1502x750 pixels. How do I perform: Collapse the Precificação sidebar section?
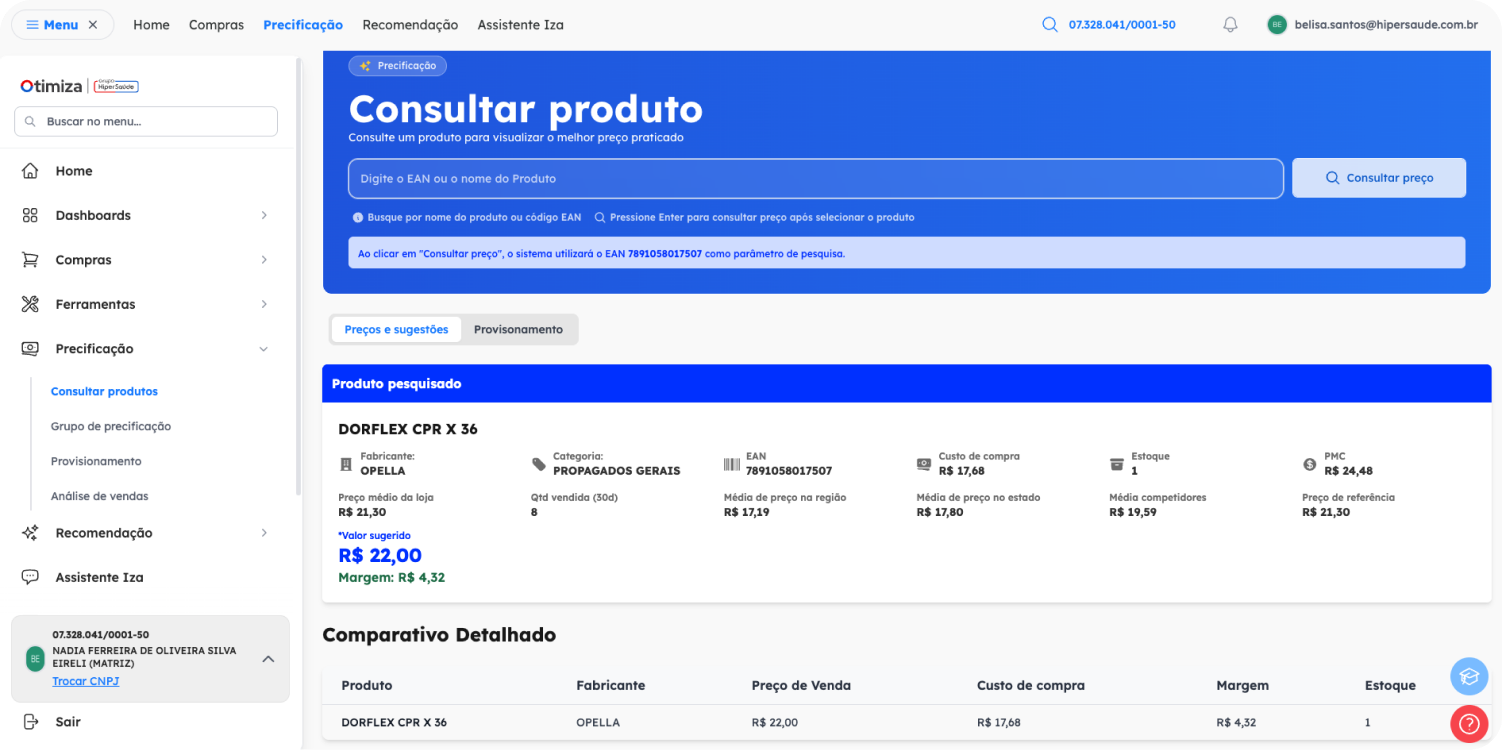coord(263,348)
